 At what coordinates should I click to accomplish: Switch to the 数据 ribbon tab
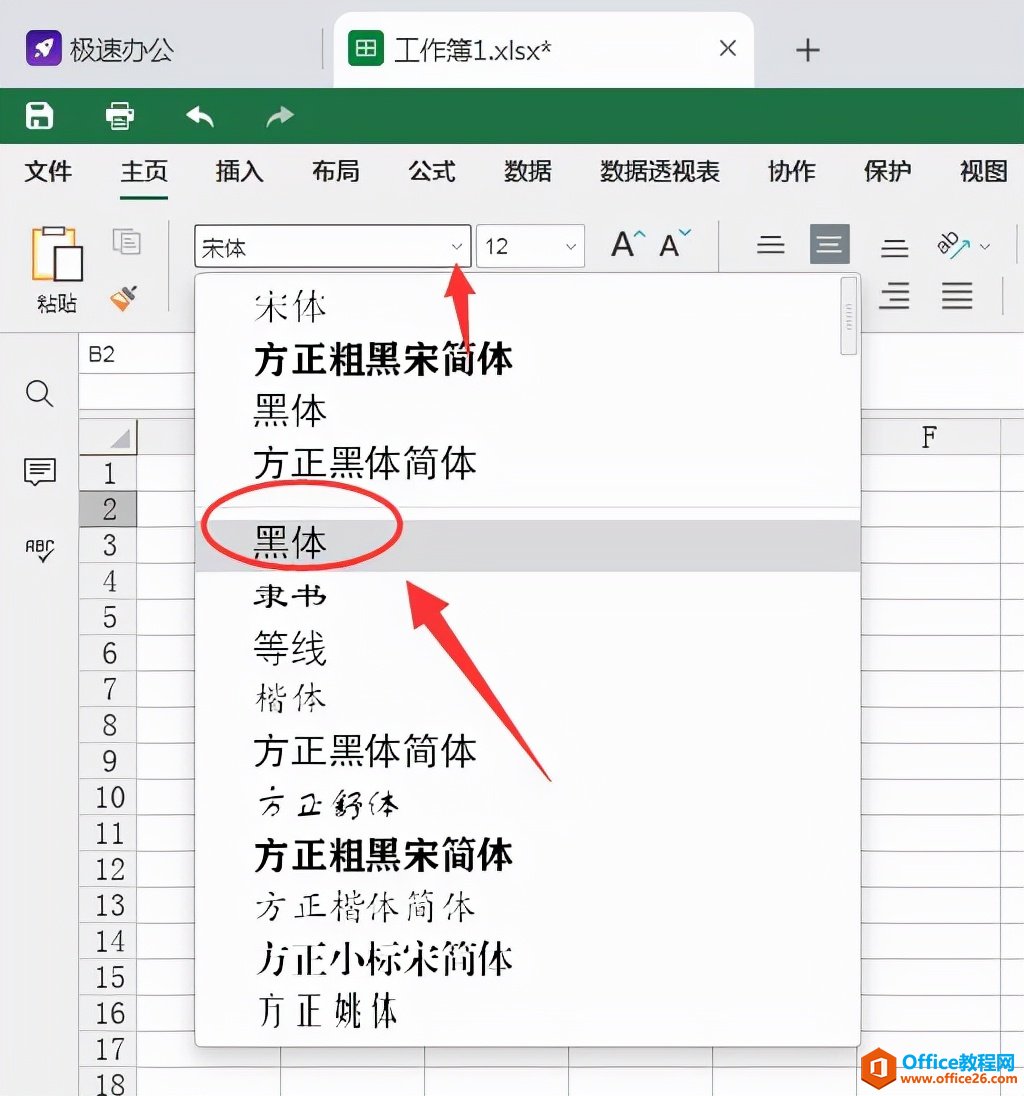tap(527, 172)
